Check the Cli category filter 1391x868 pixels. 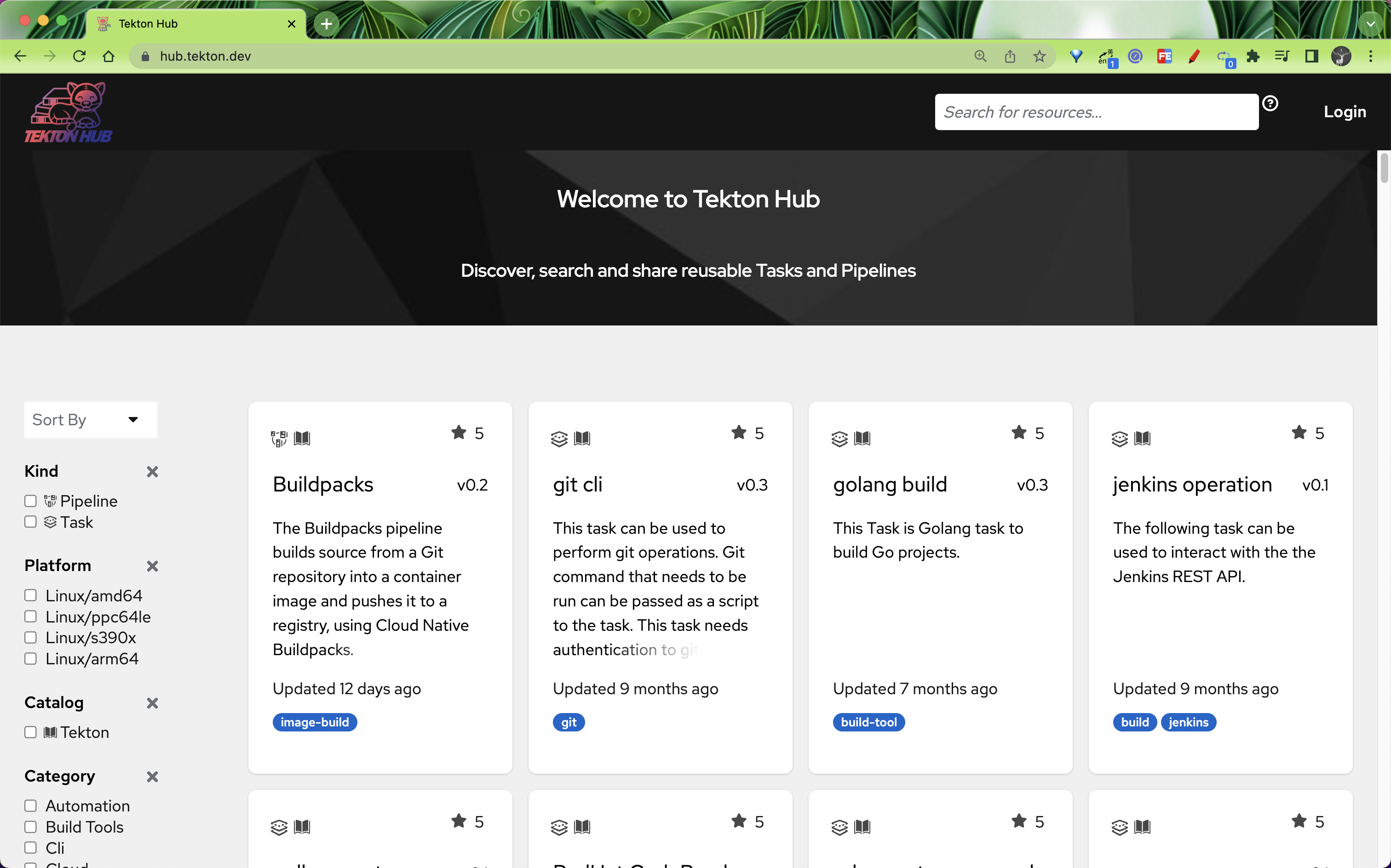[x=30, y=848]
